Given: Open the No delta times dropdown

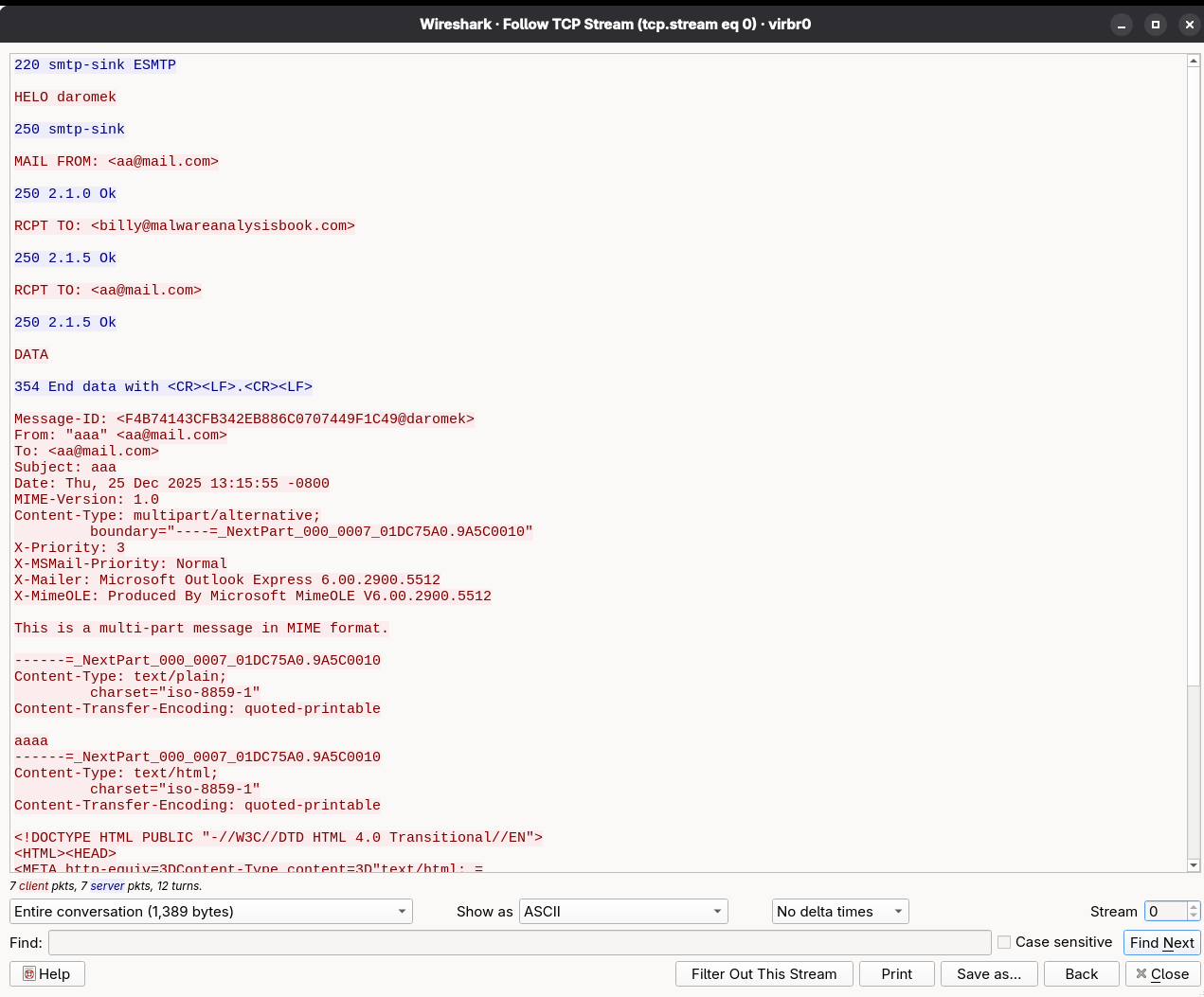Looking at the screenshot, I should 839,911.
